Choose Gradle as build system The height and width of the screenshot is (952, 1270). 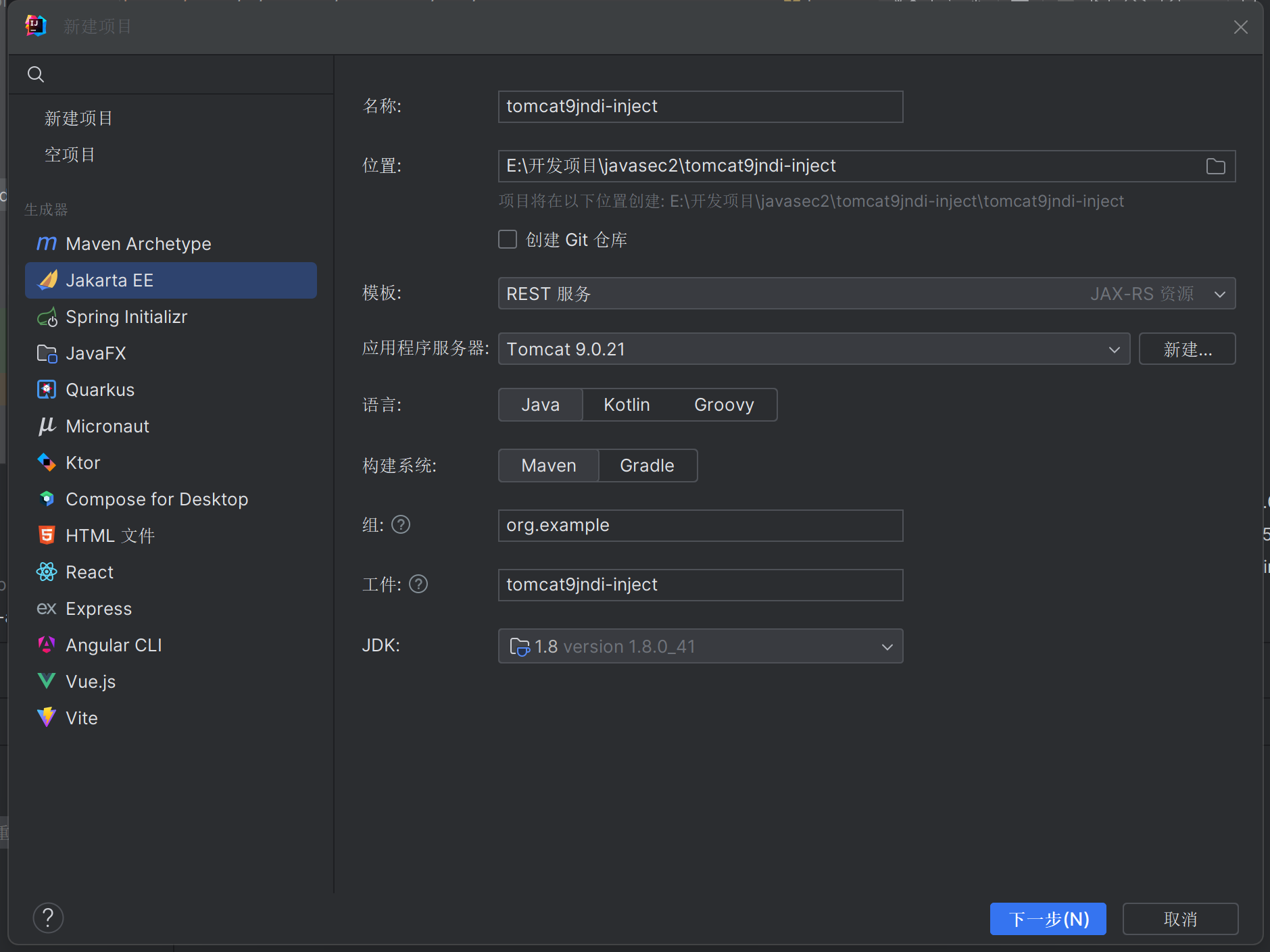tap(647, 466)
